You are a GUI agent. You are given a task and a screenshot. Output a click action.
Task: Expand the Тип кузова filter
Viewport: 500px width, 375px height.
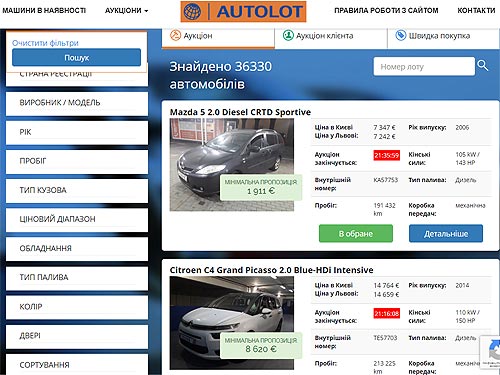77,191
